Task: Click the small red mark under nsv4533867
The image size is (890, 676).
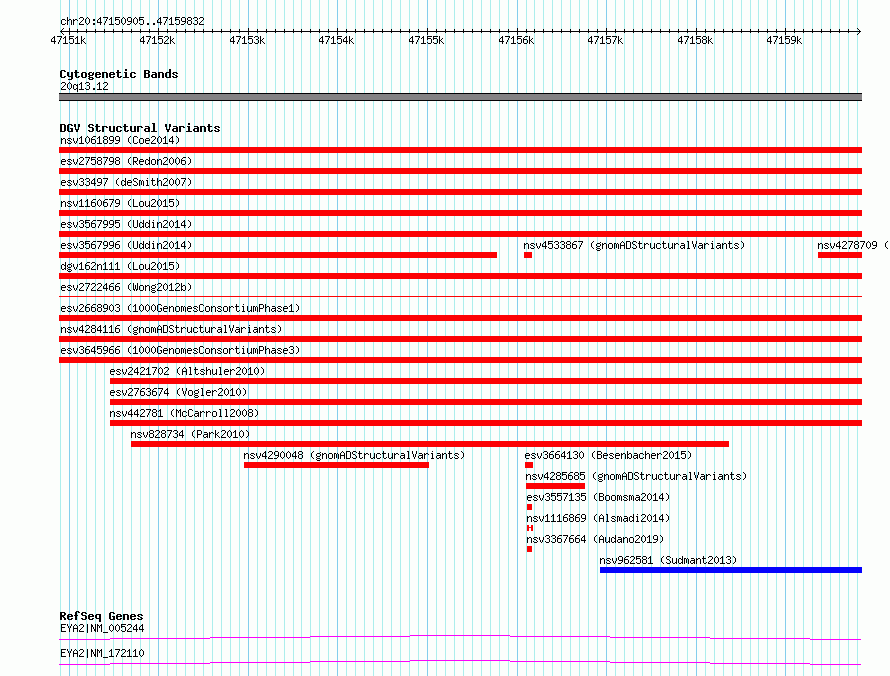Action: [528, 255]
